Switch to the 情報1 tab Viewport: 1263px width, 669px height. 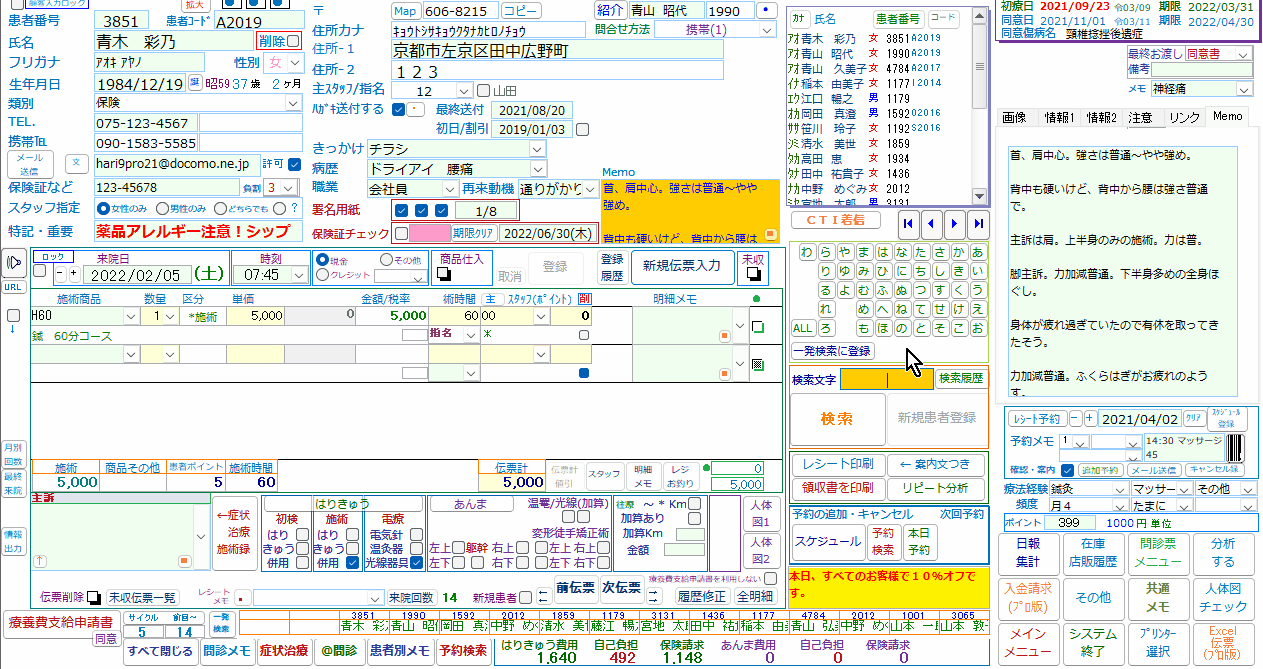tap(1060, 117)
